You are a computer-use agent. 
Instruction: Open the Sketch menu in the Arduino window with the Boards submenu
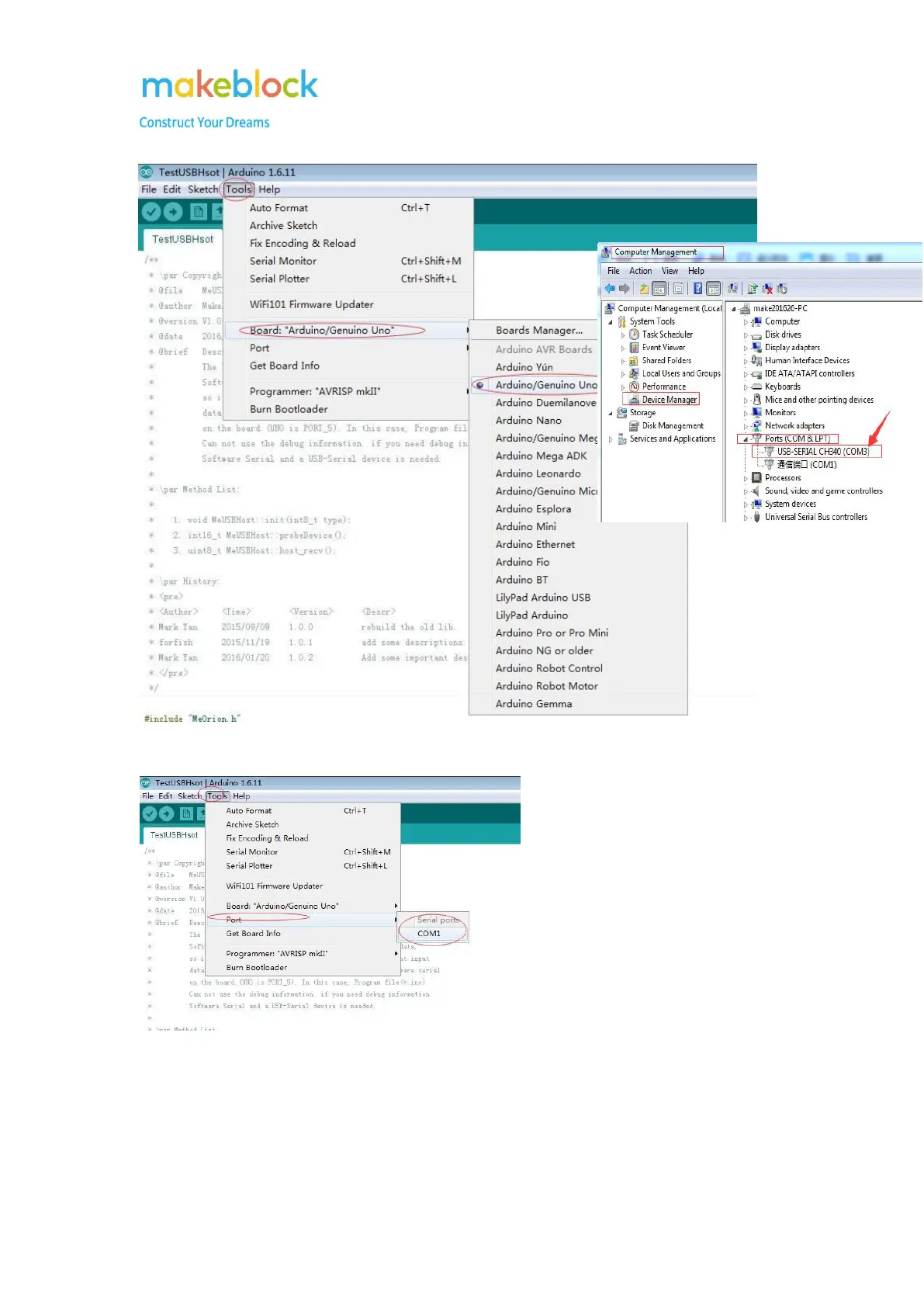[x=203, y=189]
